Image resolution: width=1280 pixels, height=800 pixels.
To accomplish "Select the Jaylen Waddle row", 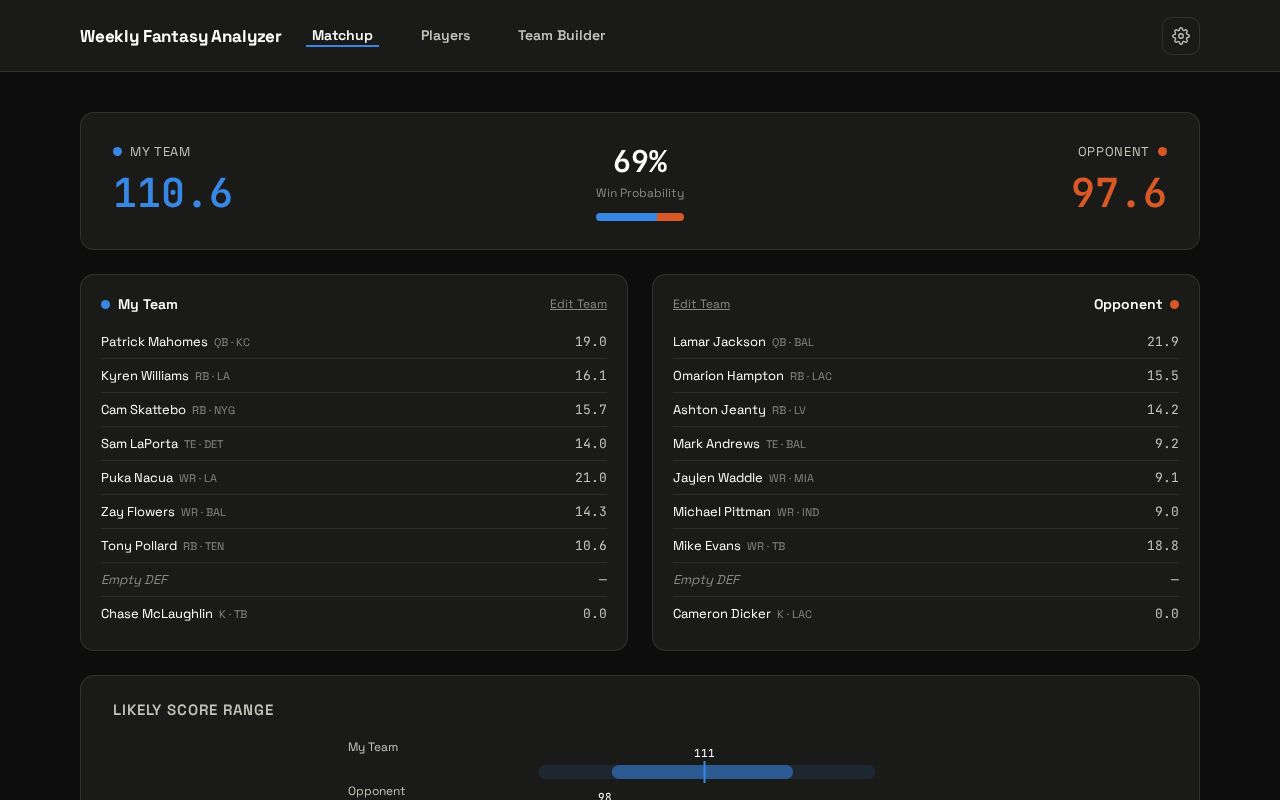I will [x=926, y=478].
